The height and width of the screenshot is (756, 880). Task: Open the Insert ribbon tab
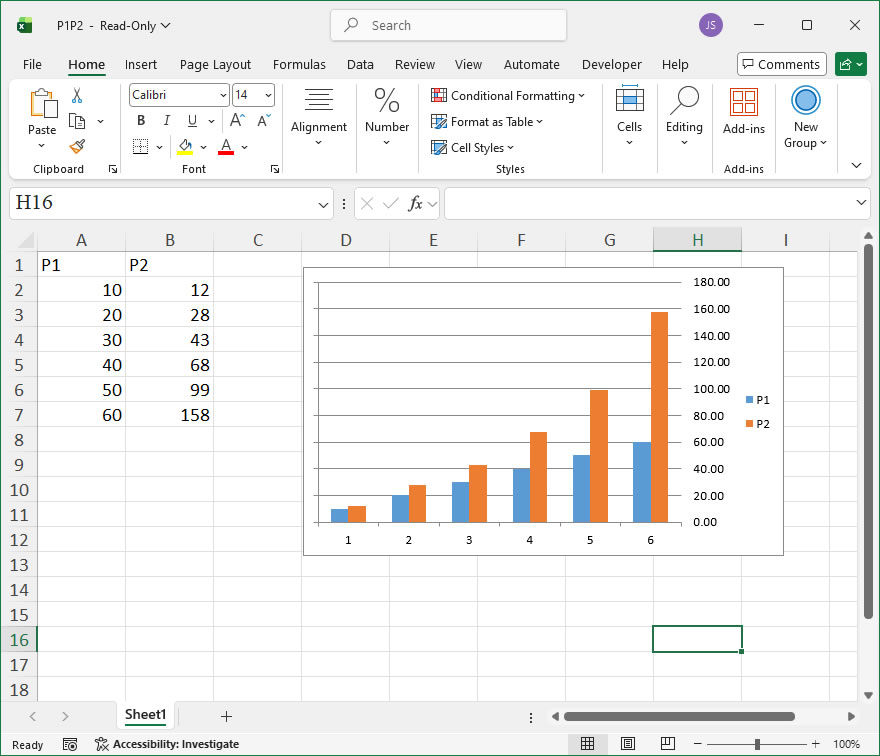point(141,65)
